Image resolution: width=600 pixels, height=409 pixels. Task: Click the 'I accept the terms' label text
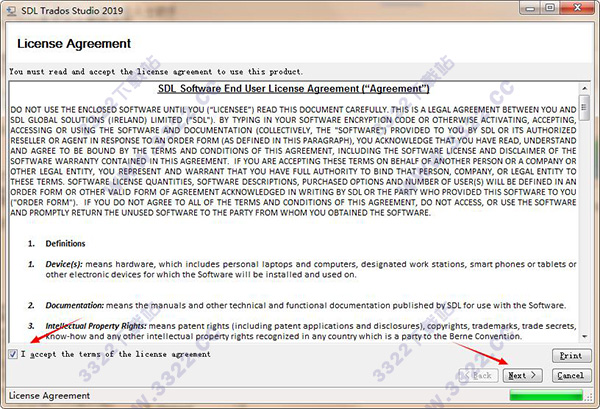pos(116,354)
